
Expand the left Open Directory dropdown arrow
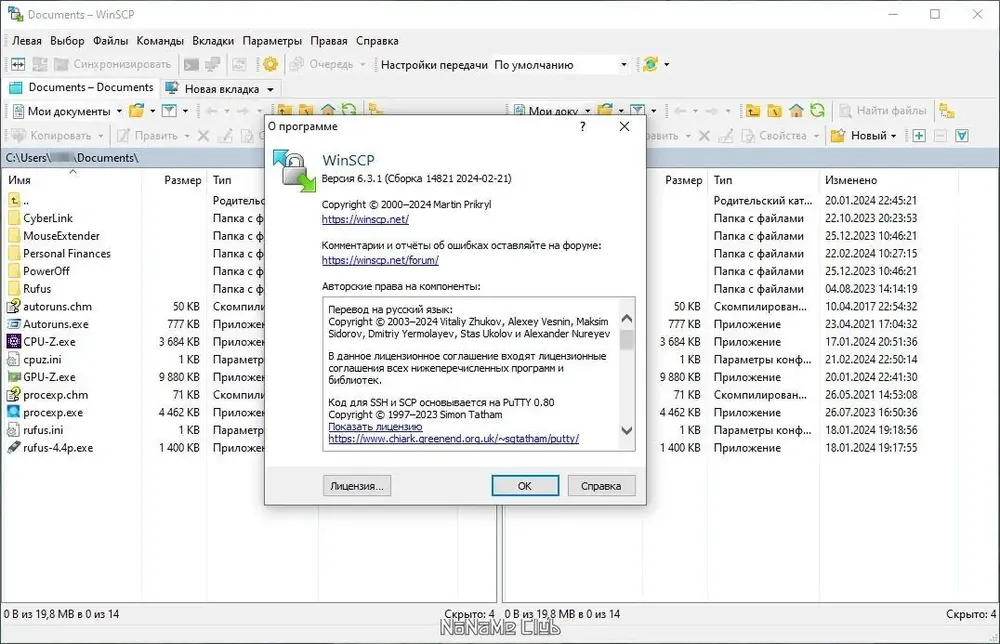coord(152,111)
